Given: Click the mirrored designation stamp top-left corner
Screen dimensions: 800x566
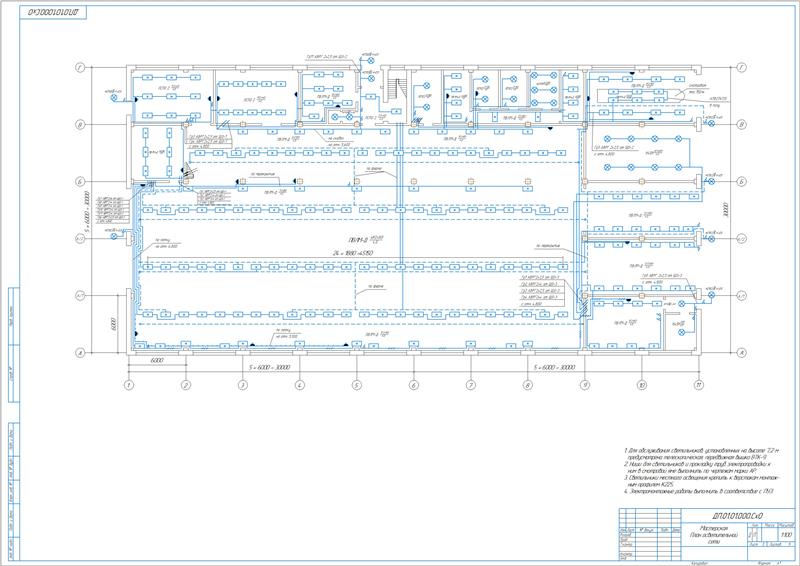Looking at the screenshot, I should click(53, 13).
